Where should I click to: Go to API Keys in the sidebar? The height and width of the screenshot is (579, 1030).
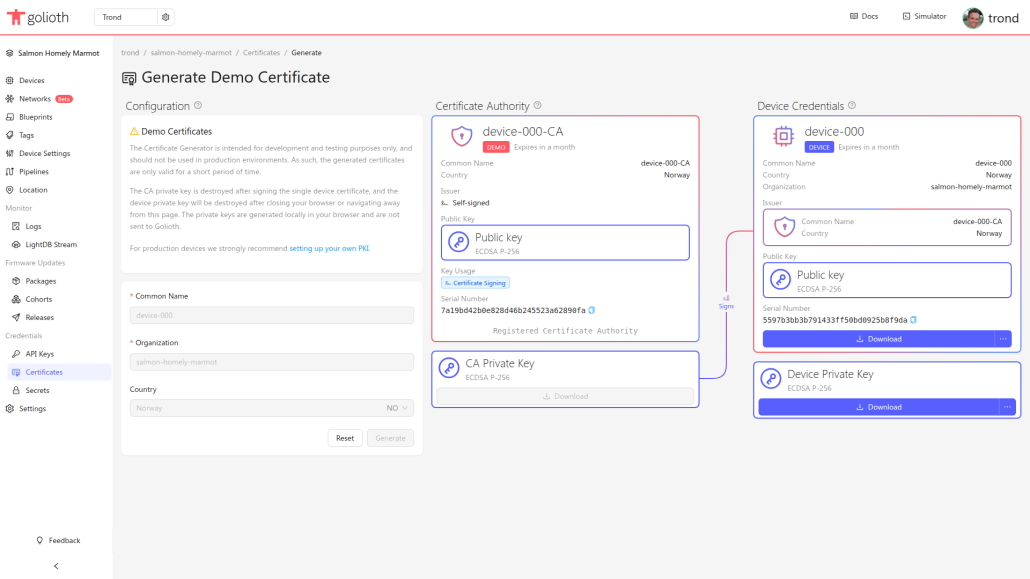39,354
